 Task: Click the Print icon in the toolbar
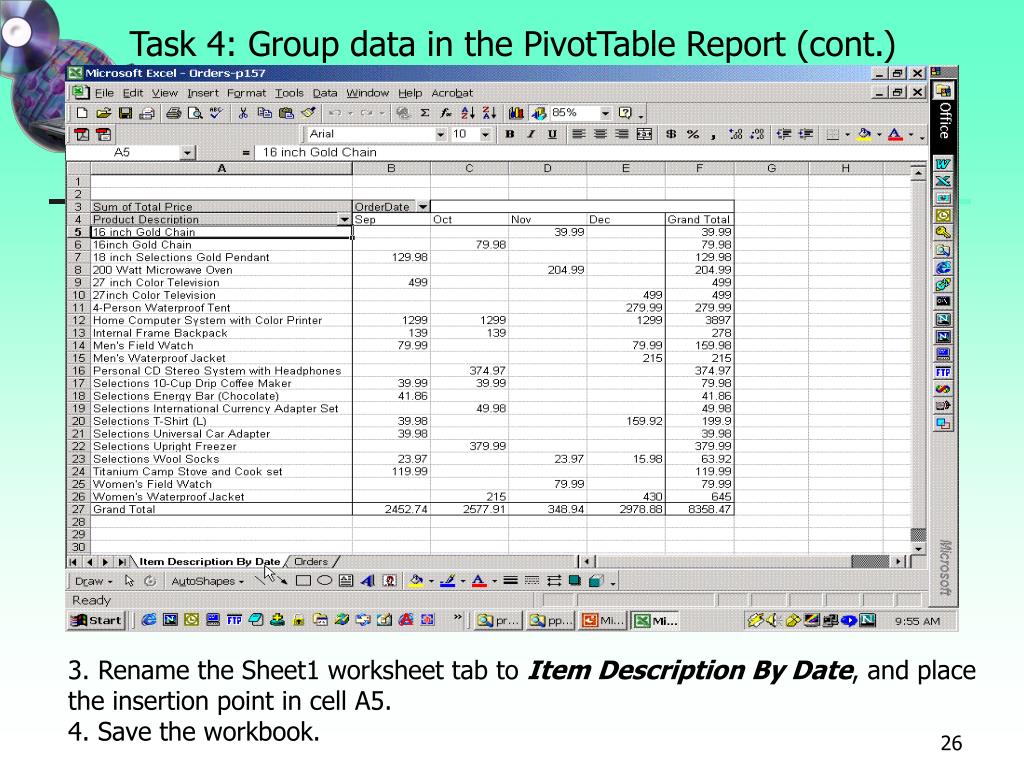coord(173,114)
